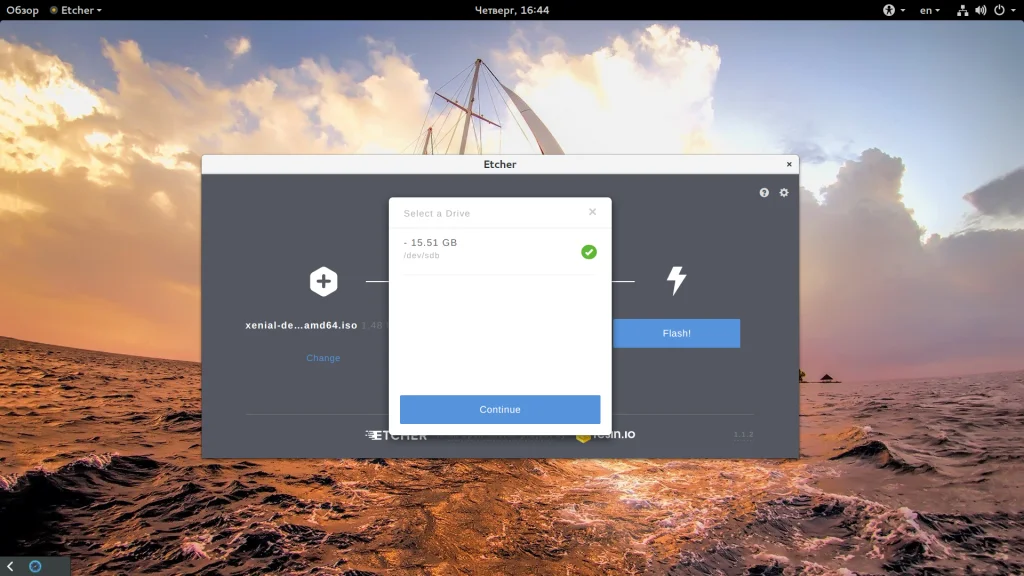
Task: Open the Etcher application menu in top bar
Action: point(76,10)
